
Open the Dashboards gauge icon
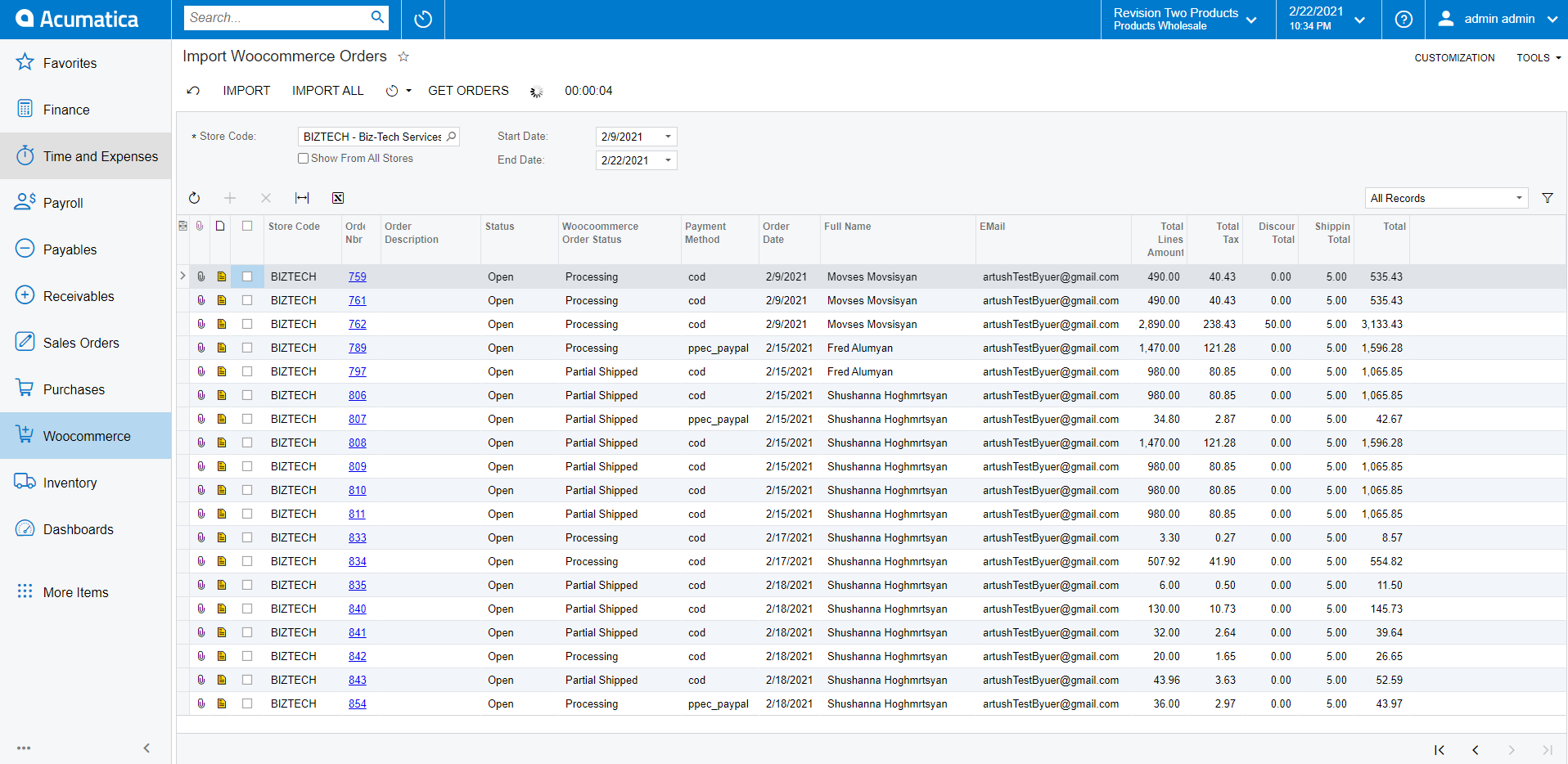25,528
